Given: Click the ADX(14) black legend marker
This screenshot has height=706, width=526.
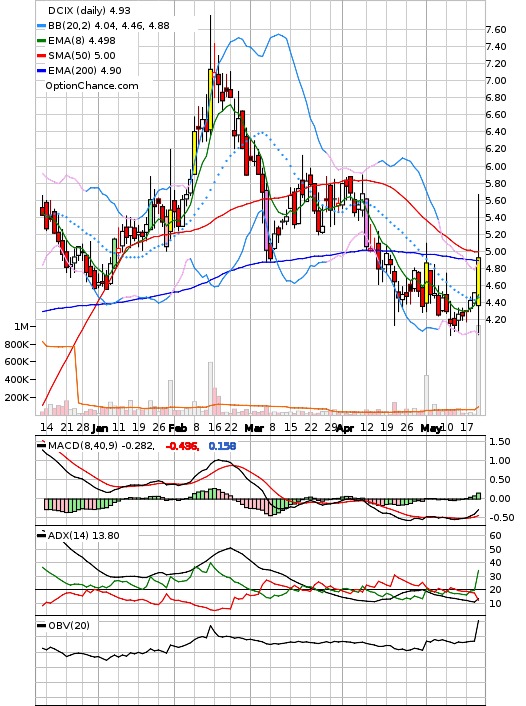Looking at the screenshot, I should 41,535.
